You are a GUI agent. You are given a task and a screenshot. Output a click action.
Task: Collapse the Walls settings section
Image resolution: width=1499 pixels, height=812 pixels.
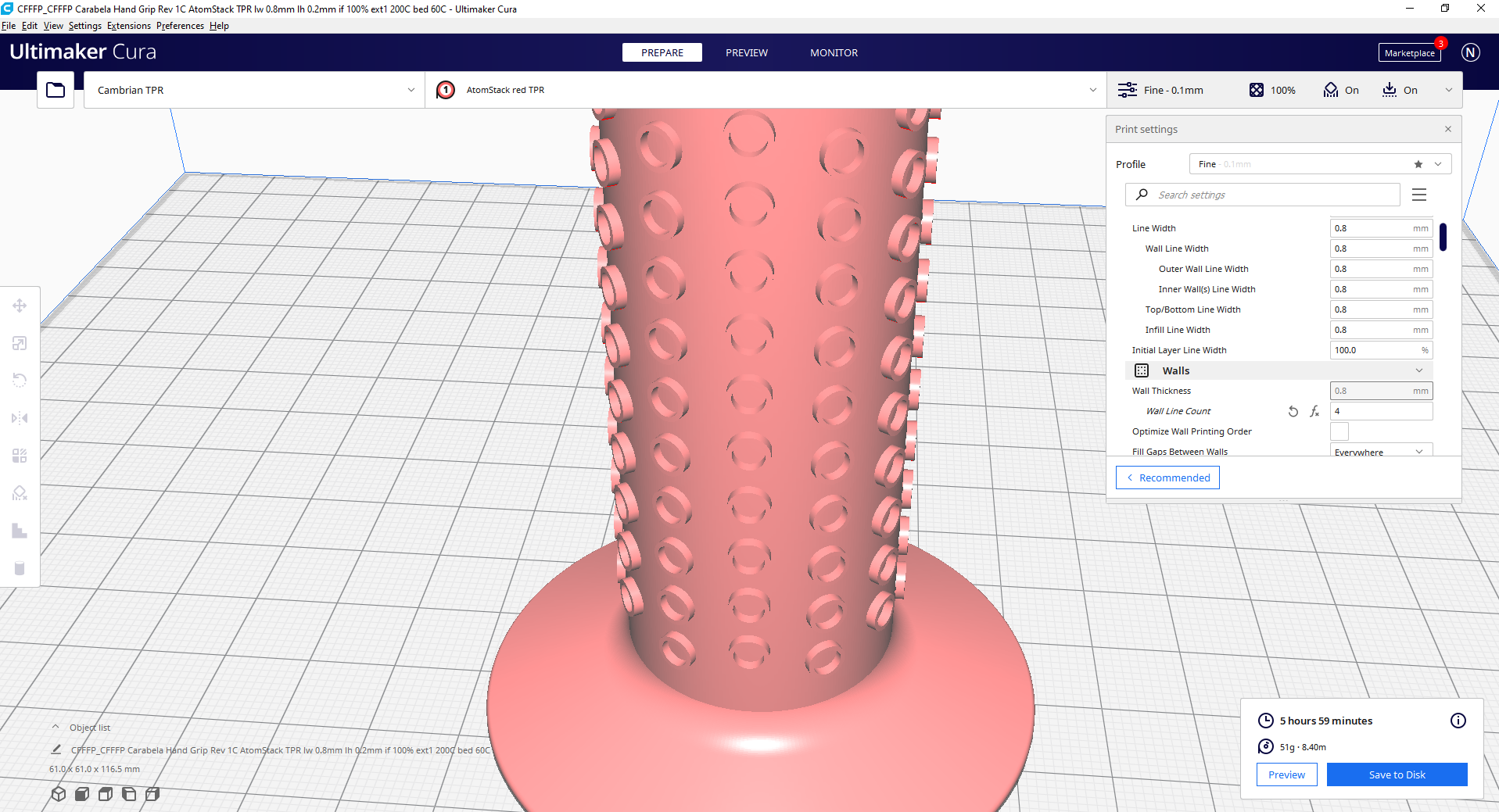click(1418, 370)
